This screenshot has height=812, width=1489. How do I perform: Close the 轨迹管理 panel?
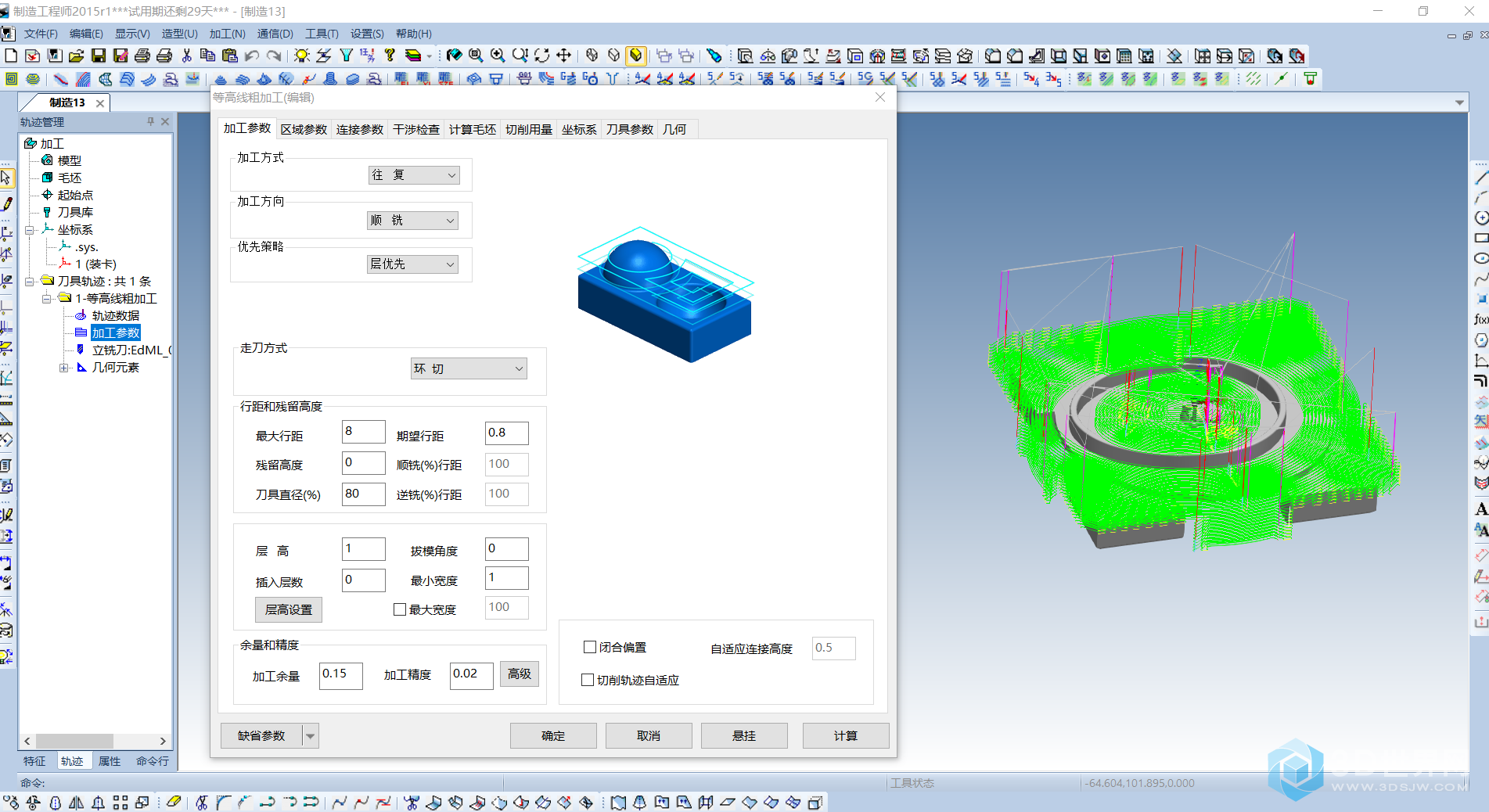tap(165, 121)
